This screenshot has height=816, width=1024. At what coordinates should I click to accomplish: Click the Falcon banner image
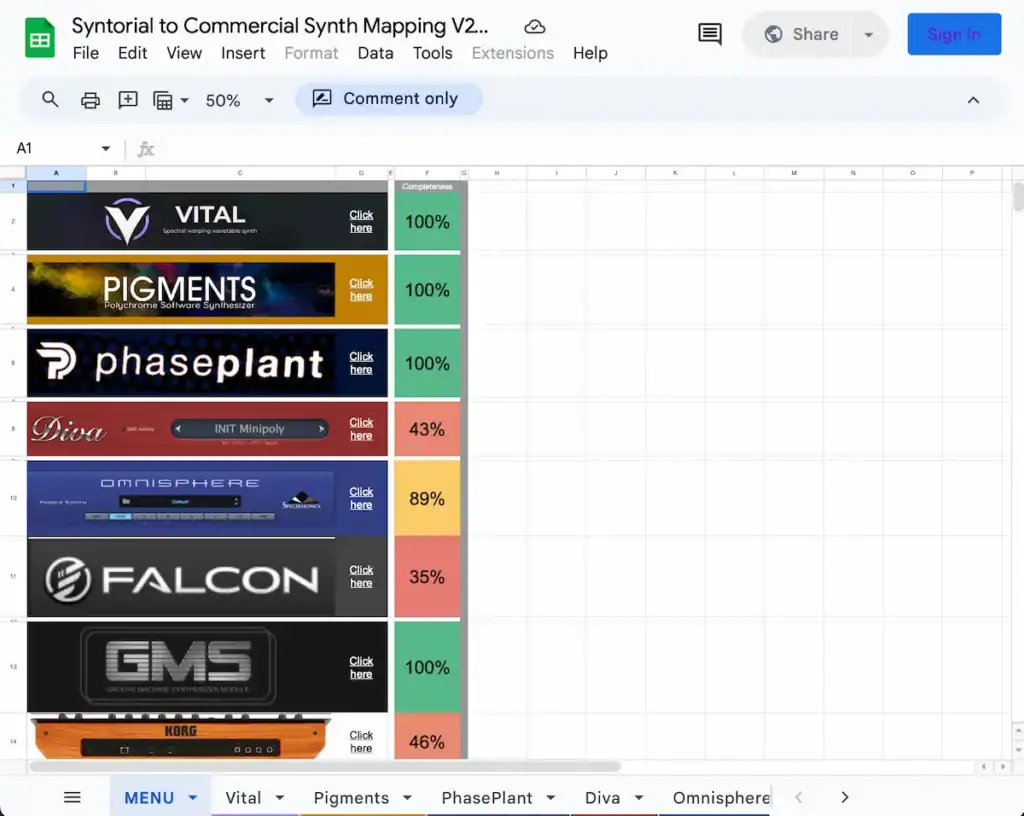181,578
